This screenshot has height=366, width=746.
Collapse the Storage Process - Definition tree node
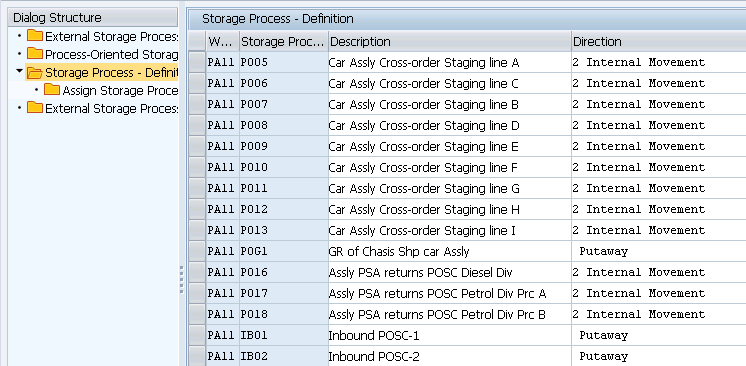click(x=19, y=71)
